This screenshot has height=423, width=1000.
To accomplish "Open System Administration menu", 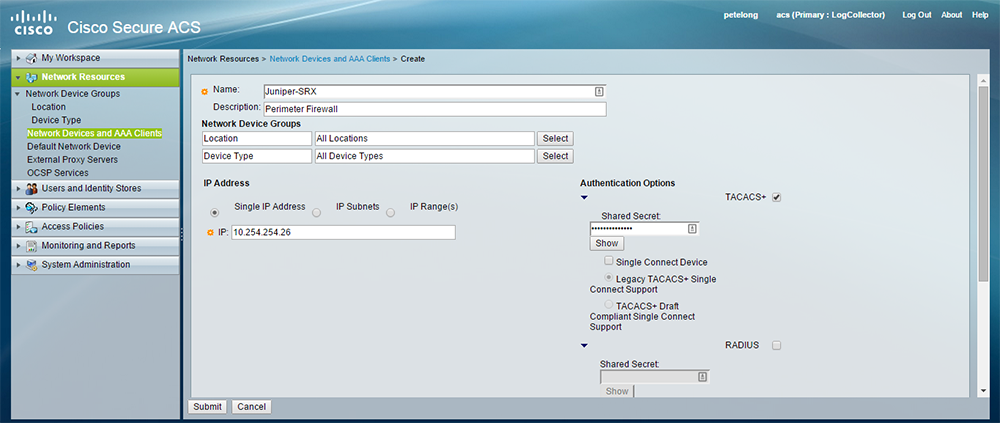I will [96, 265].
